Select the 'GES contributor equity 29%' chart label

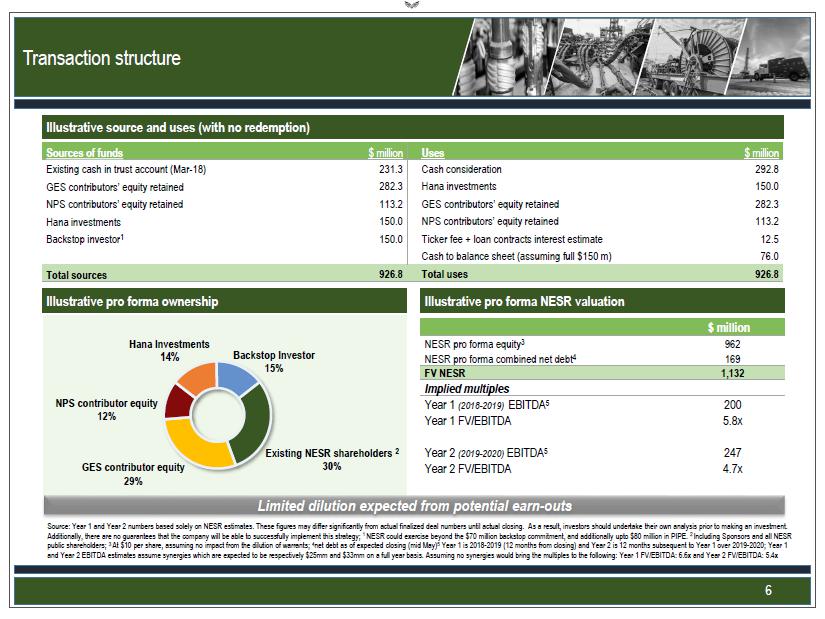[133, 474]
